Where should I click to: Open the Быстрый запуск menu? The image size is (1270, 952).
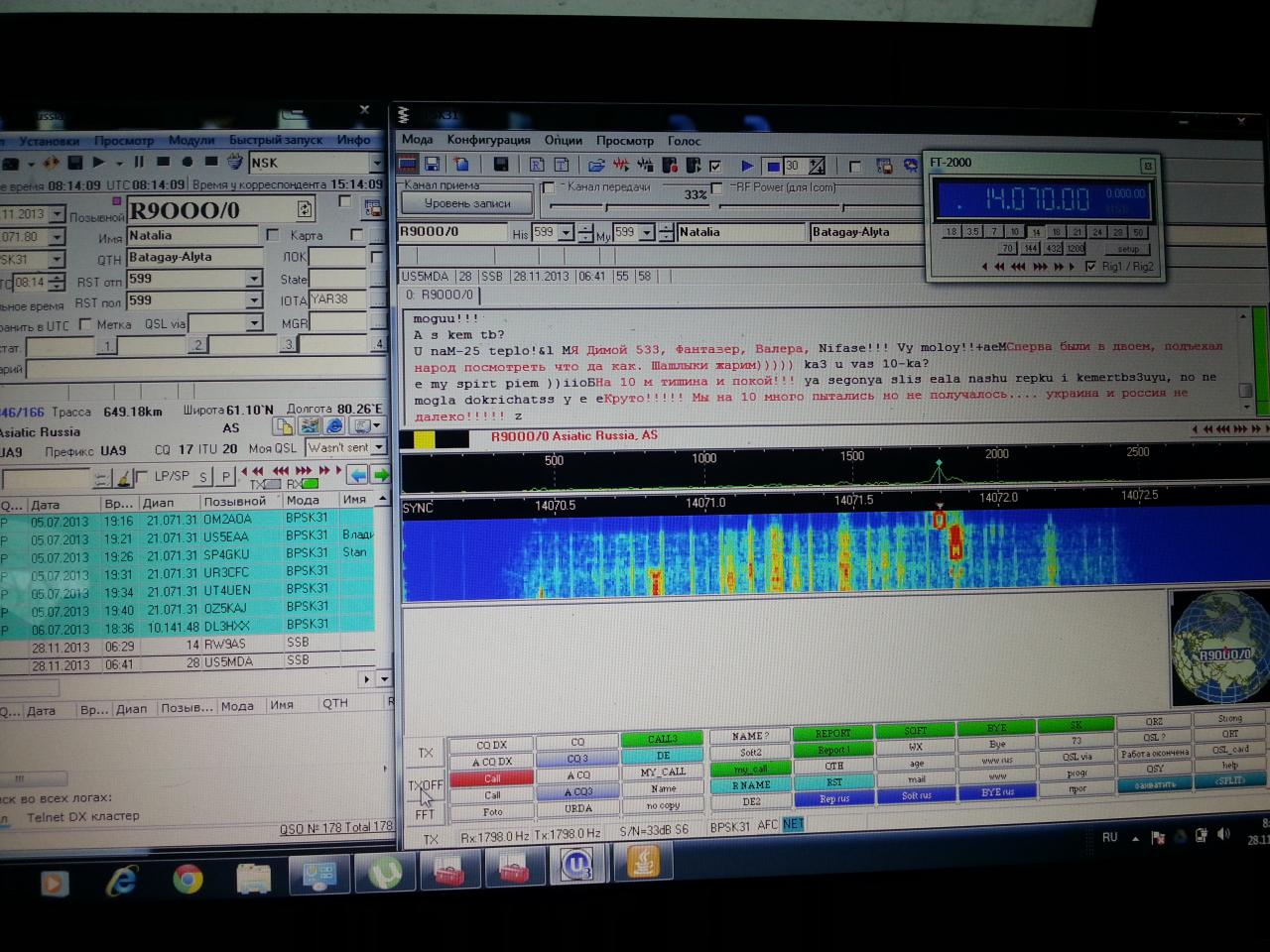tap(276, 140)
